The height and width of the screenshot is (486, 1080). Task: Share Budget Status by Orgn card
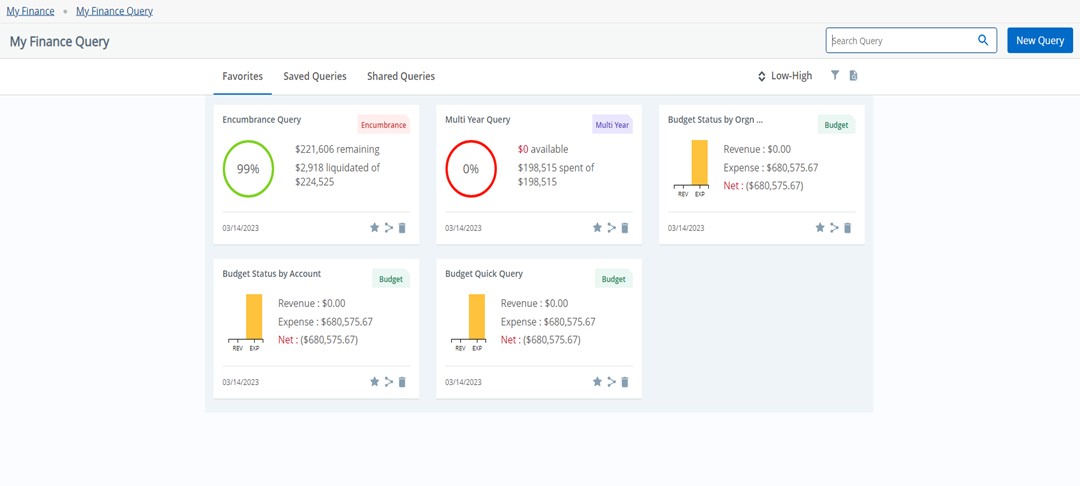[834, 228]
